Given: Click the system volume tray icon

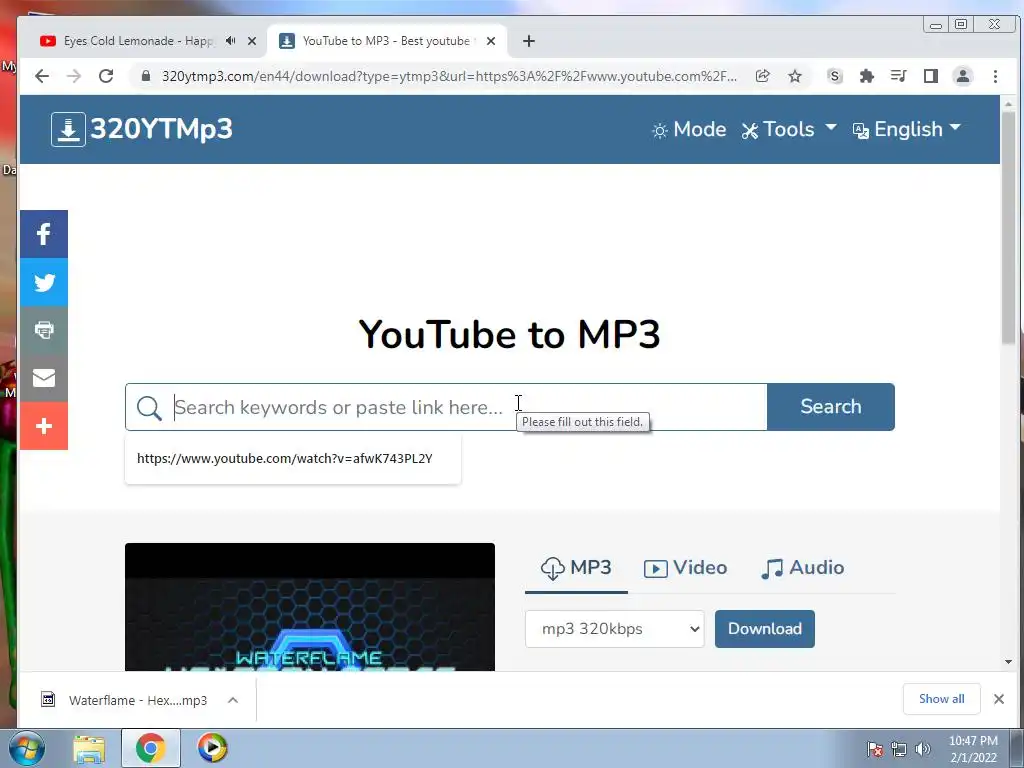Looking at the screenshot, I should [x=923, y=749].
